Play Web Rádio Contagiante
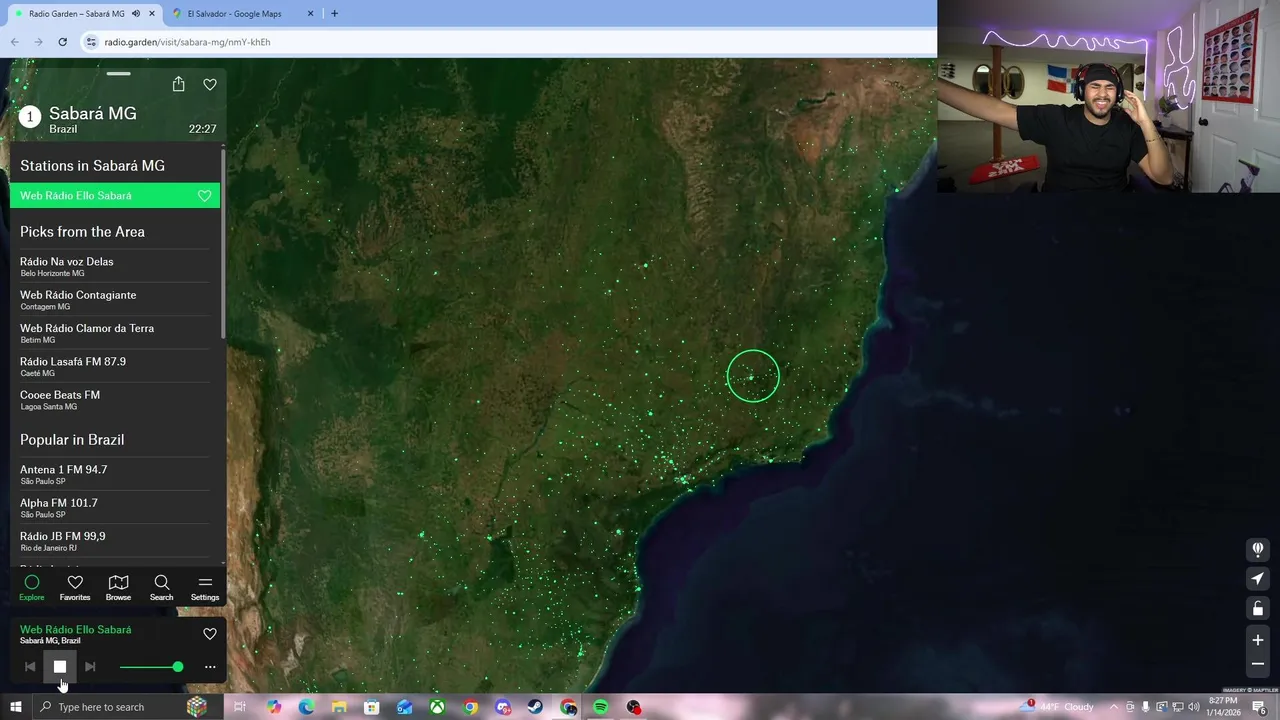This screenshot has width=1280, height=720. coord(115,300)
